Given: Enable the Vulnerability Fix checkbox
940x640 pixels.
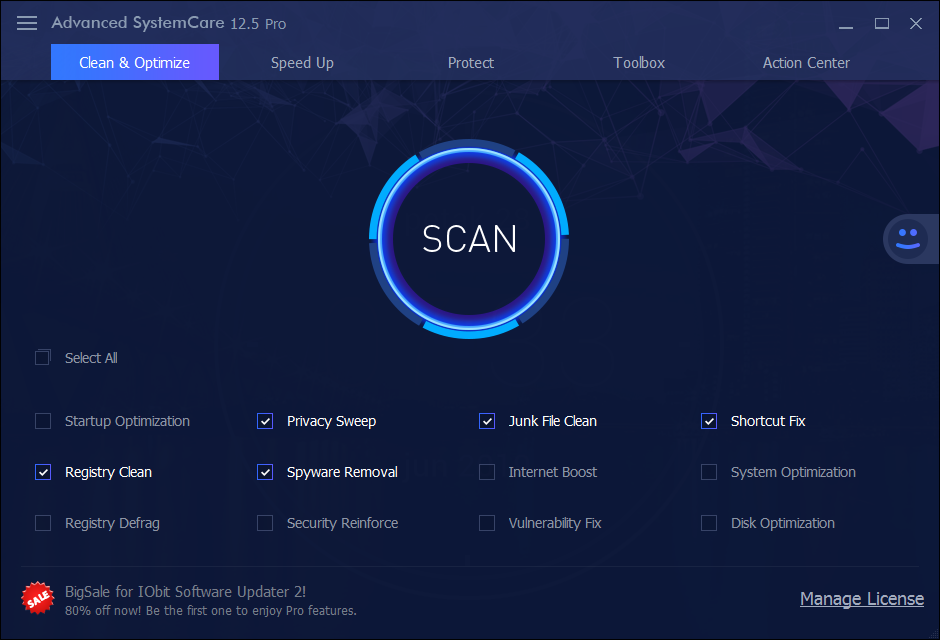Looking at the screenshot, I should click(487, 523).
